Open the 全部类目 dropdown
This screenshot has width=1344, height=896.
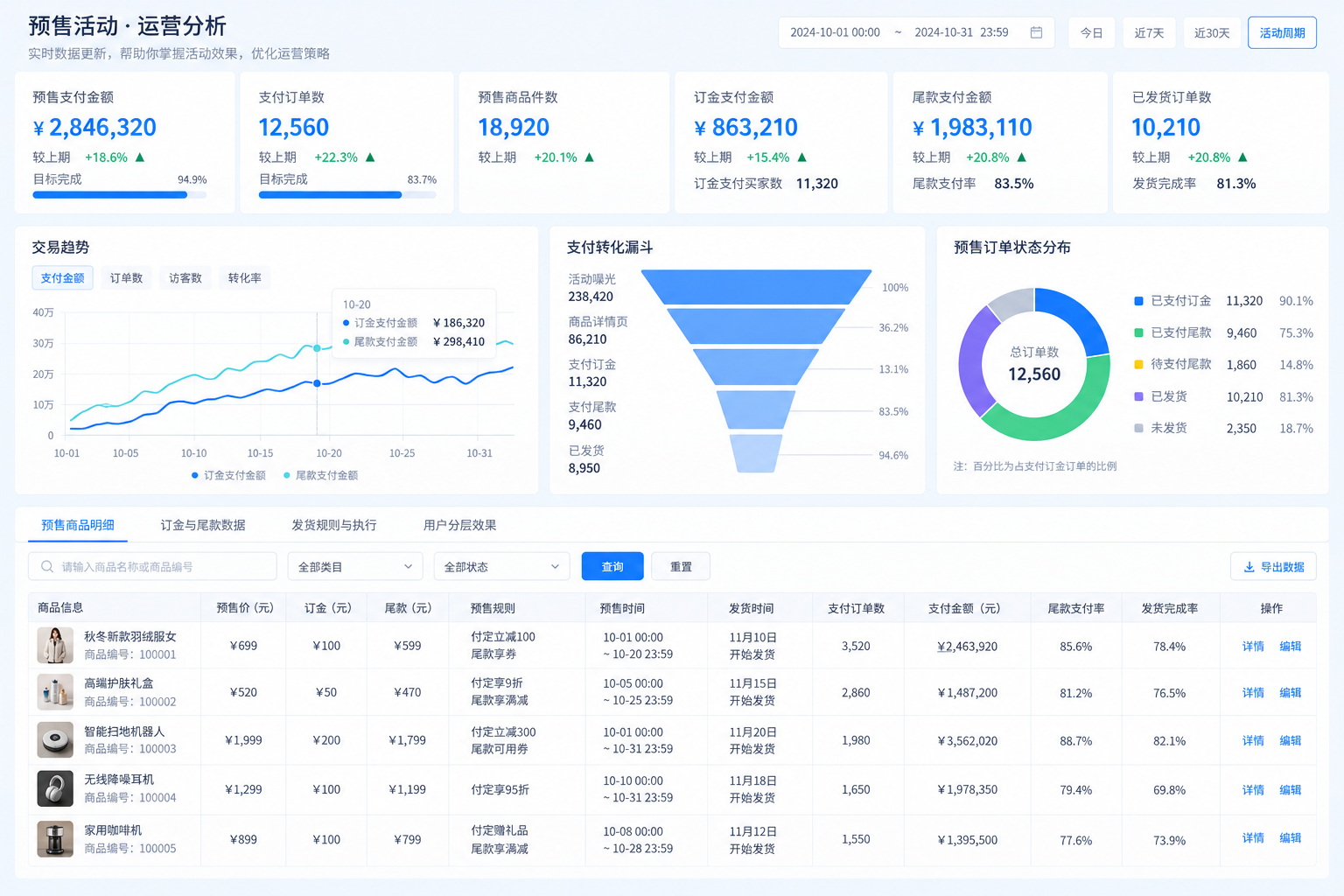point(354,567)
